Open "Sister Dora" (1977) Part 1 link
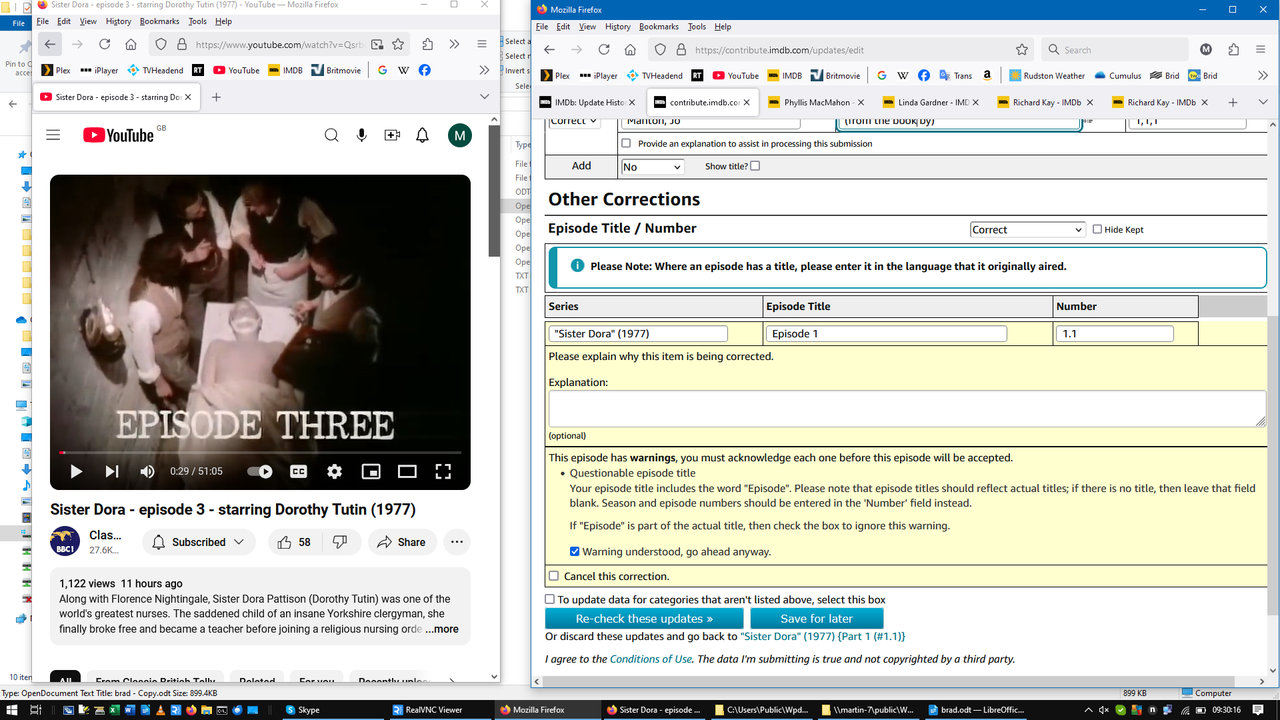 [823, 636]
